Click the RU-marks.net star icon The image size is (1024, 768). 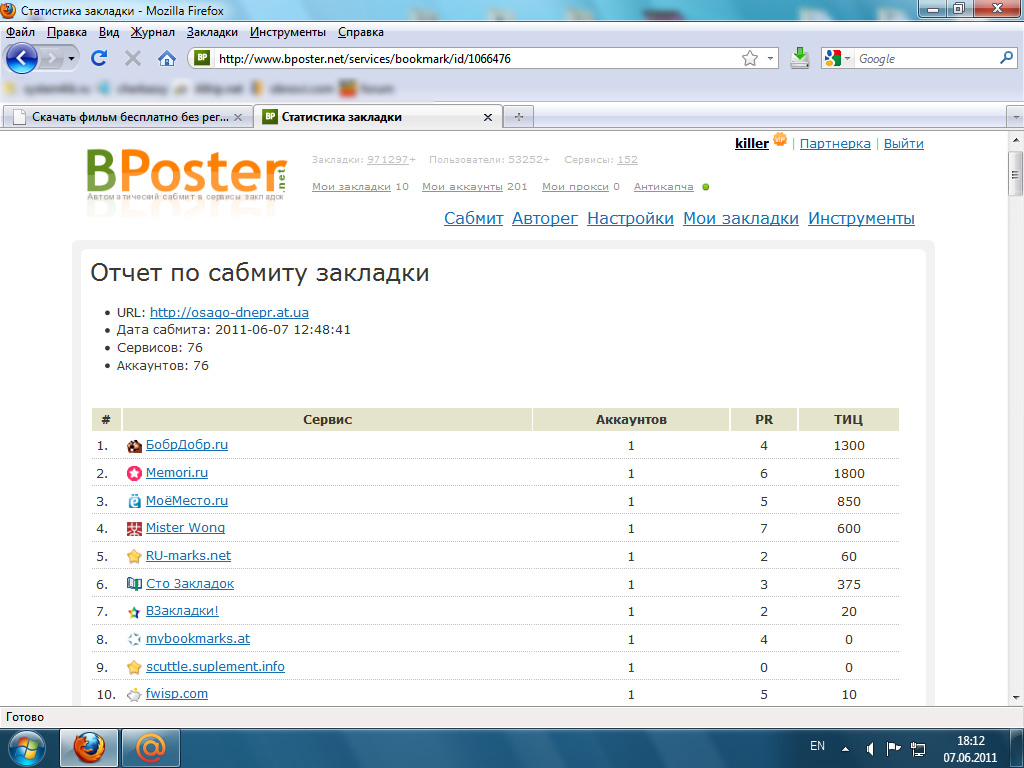click(x=134, y=556)
